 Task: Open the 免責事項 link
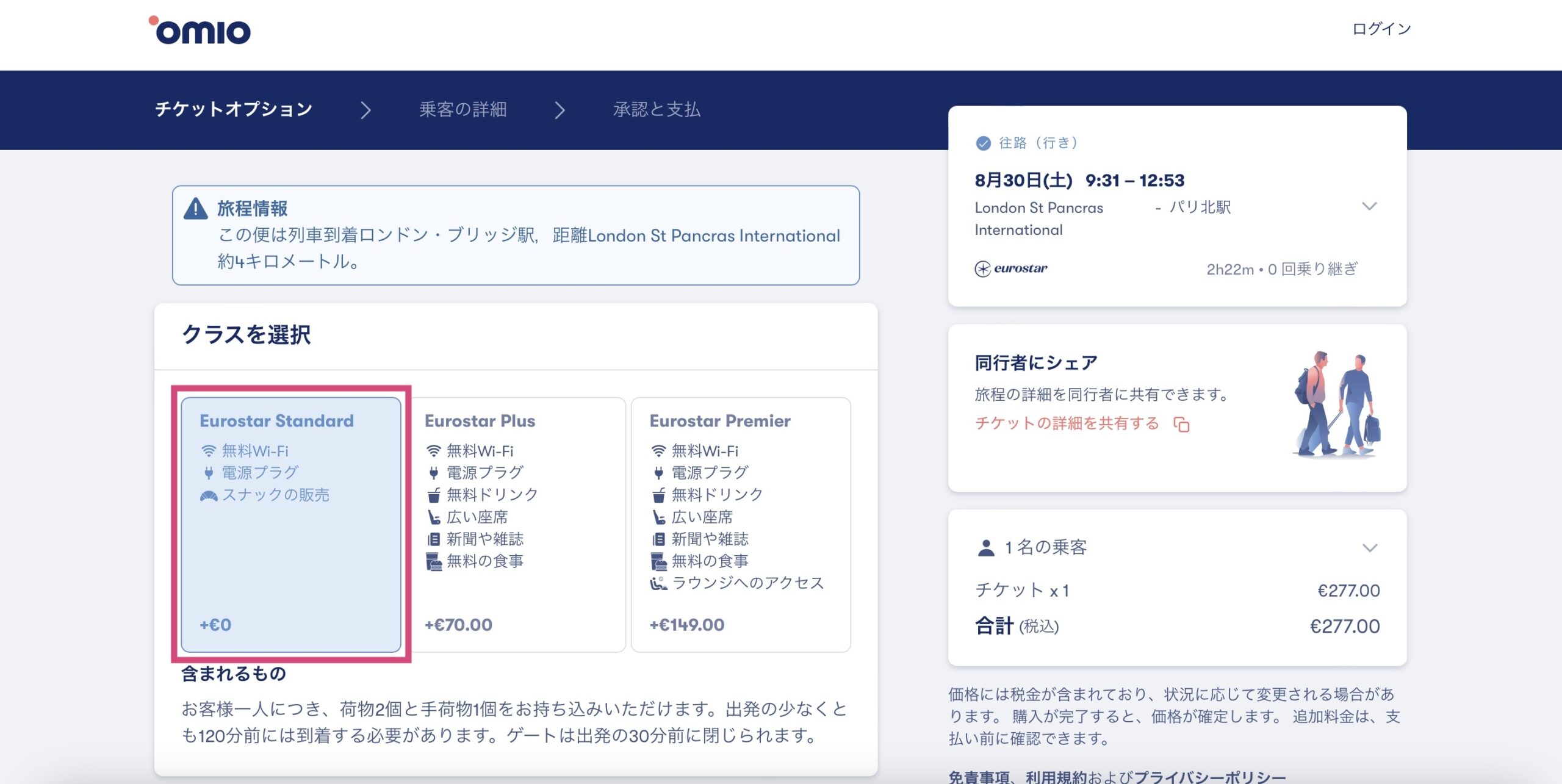click(x=979, y=777)
